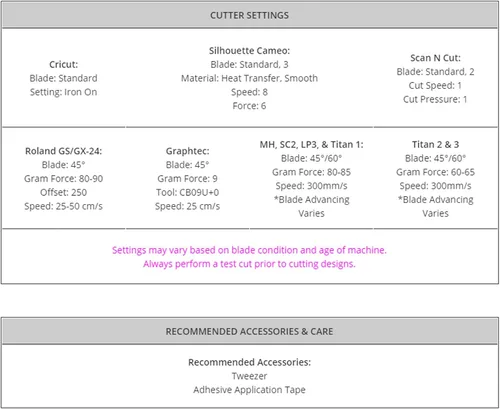This screenshot has height=409, width=500.
Task: Select the Cricut settings heading
Action: (x=63, y=64)
